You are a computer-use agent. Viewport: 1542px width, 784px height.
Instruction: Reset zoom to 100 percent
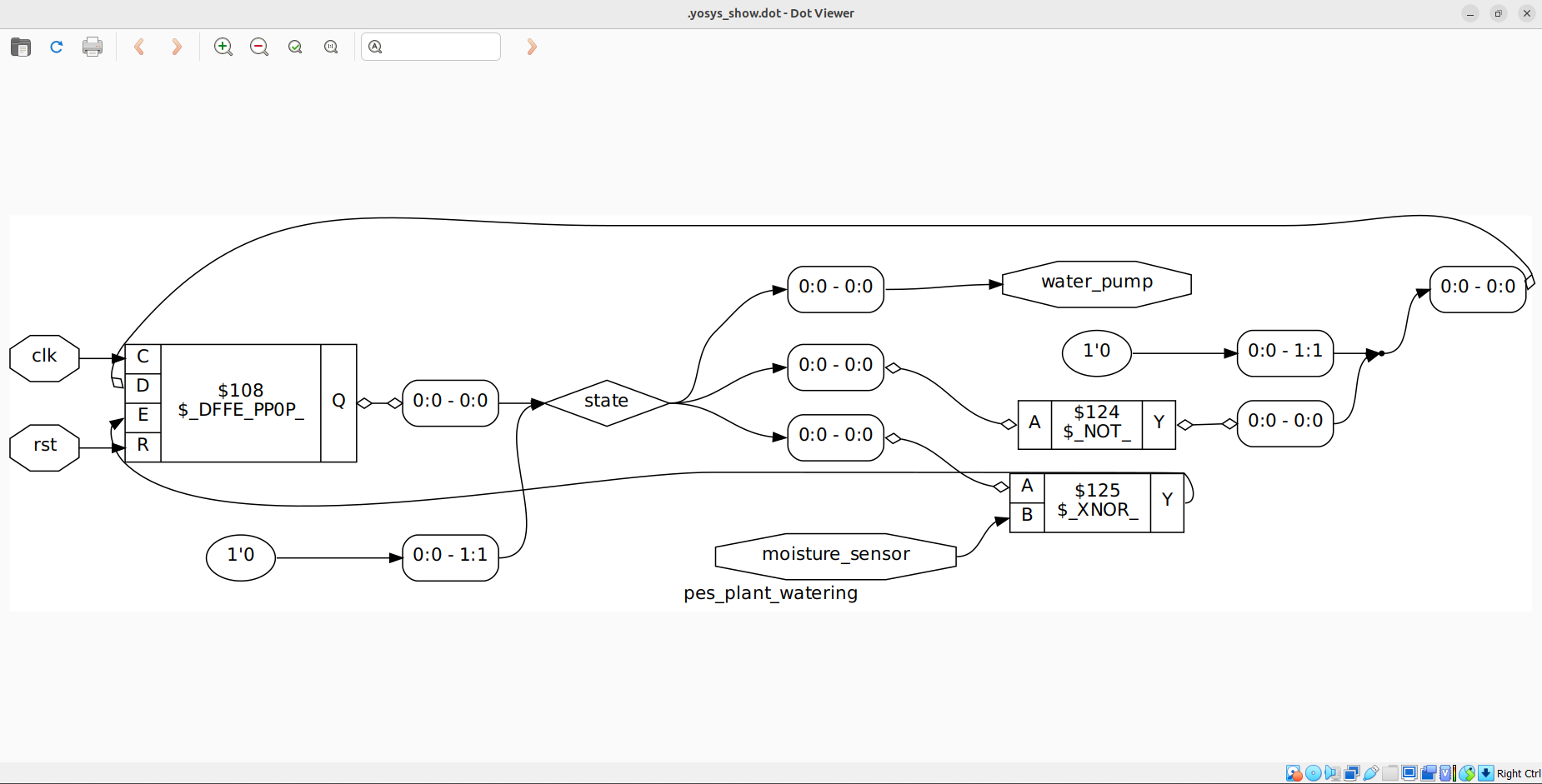(x=331, y=47)
